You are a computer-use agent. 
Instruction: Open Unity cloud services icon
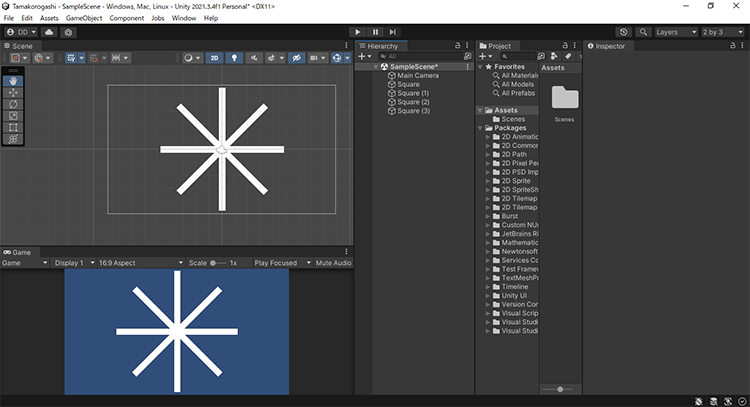(50, 32)
